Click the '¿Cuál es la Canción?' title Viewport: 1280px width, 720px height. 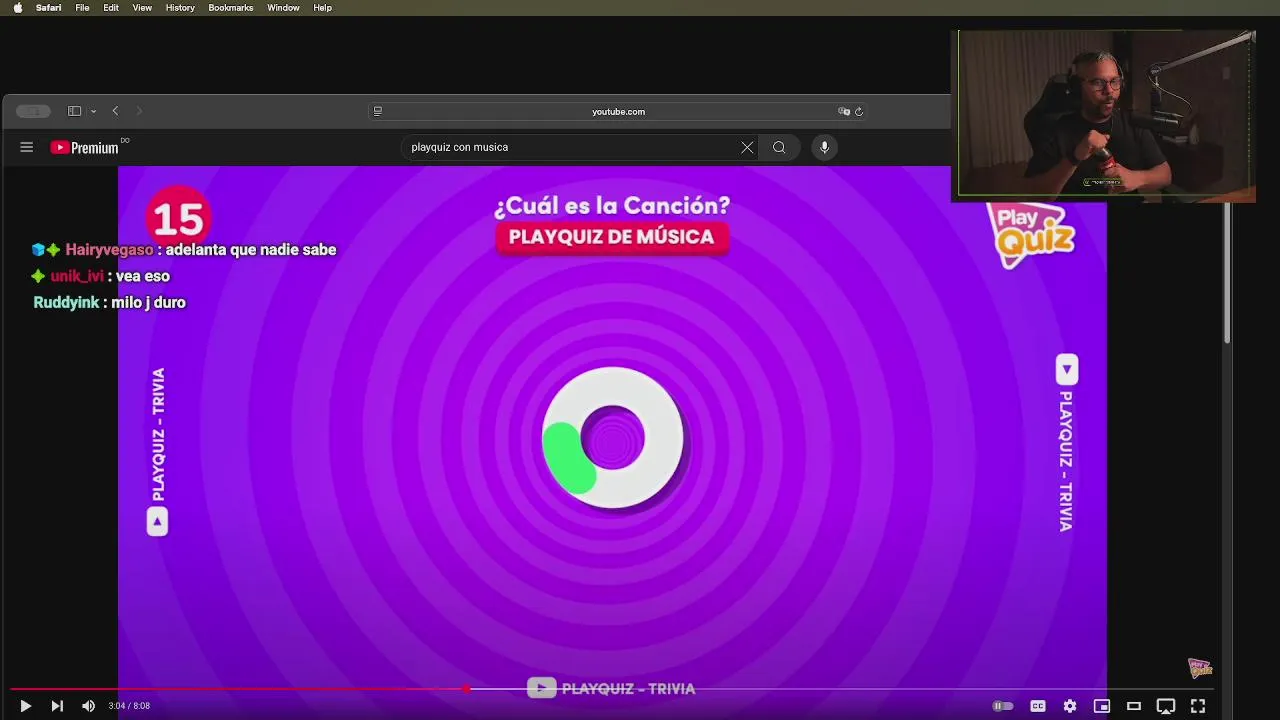coord(611,205)
